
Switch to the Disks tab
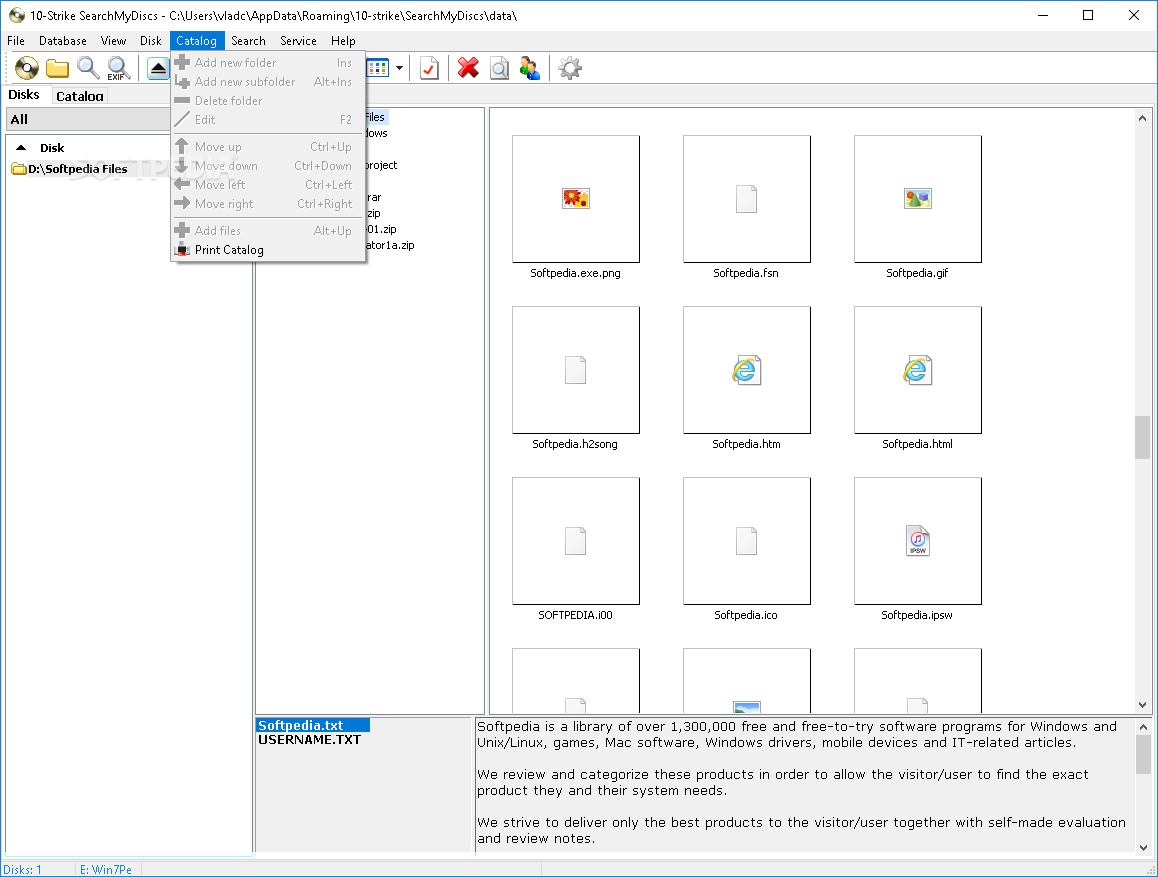pyautogui.click(x=24, y=94)
